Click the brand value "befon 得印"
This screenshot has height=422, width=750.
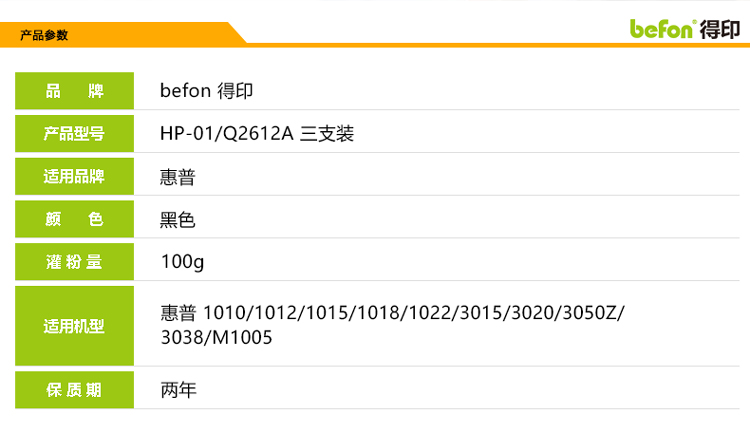point(206,91)
